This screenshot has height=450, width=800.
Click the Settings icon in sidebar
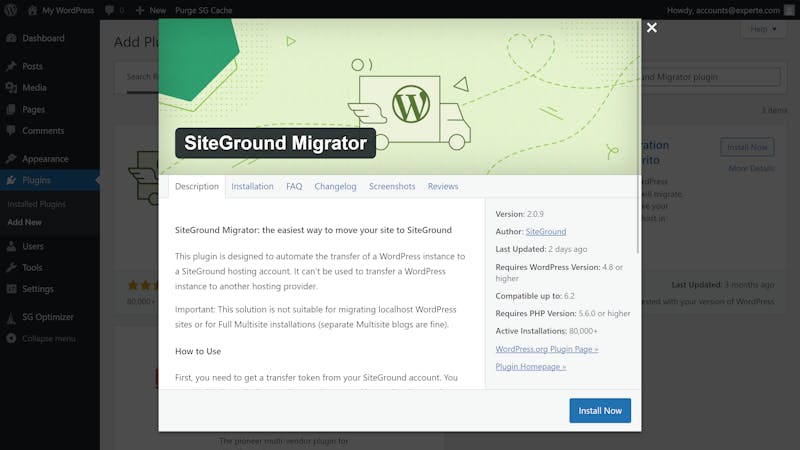tap(11, 289)
